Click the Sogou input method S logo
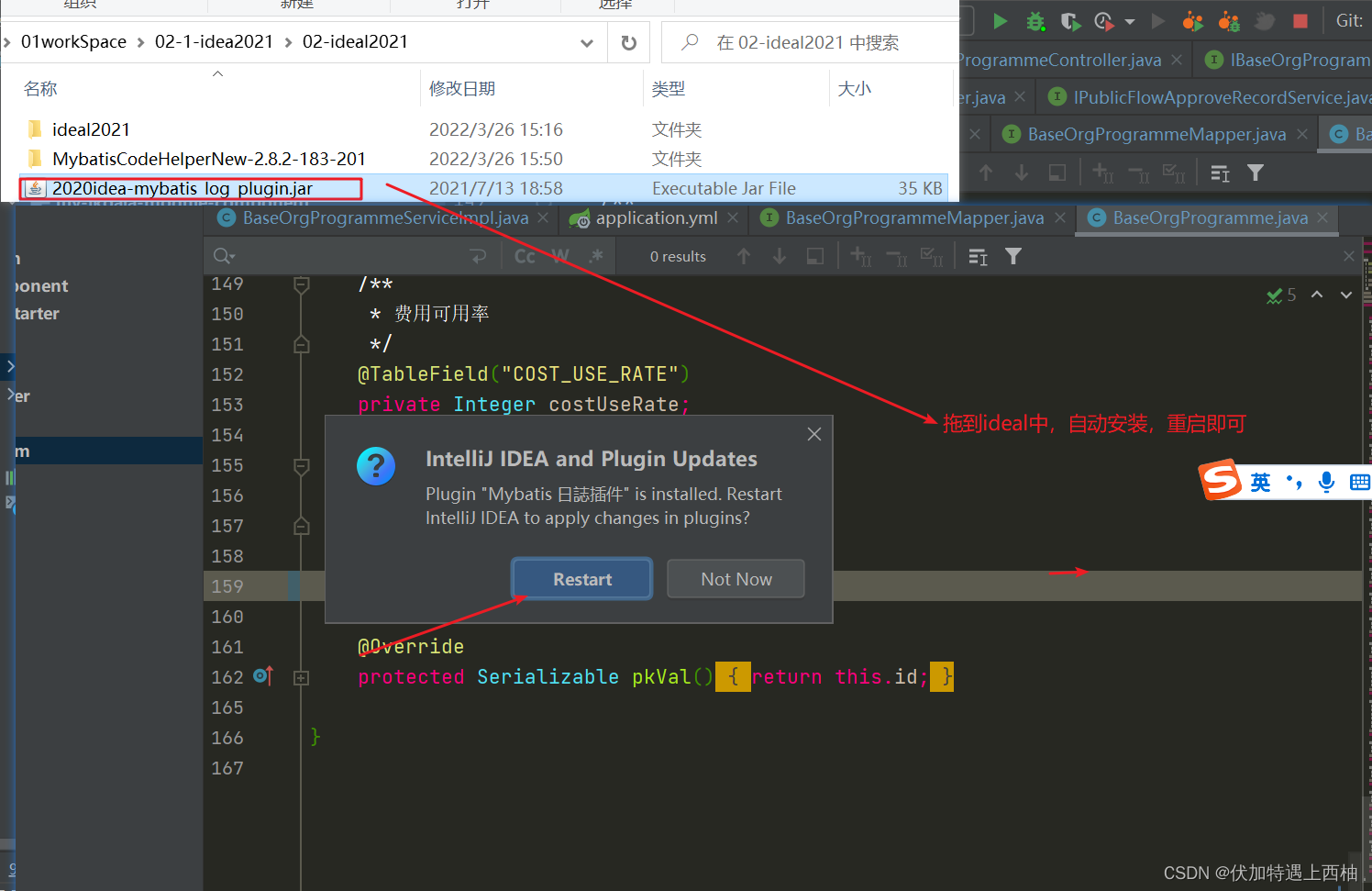The height and width of the screenshot is (891, 1372). point(1222,480)
